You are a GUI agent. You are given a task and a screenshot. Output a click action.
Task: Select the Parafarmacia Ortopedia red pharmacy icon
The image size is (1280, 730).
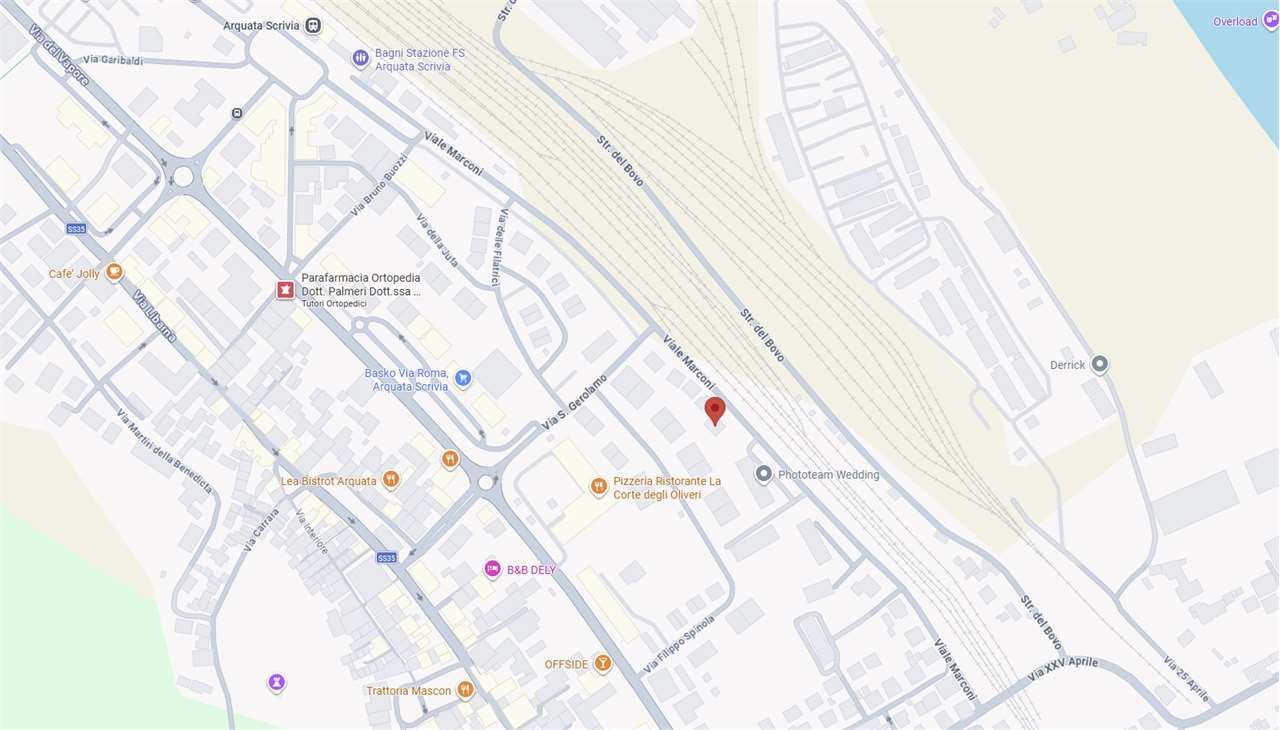pyautogui.click(x=286, y=290)
